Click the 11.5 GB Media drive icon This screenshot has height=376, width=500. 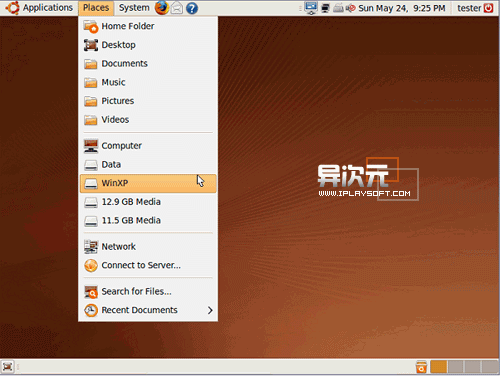[91, 221]
